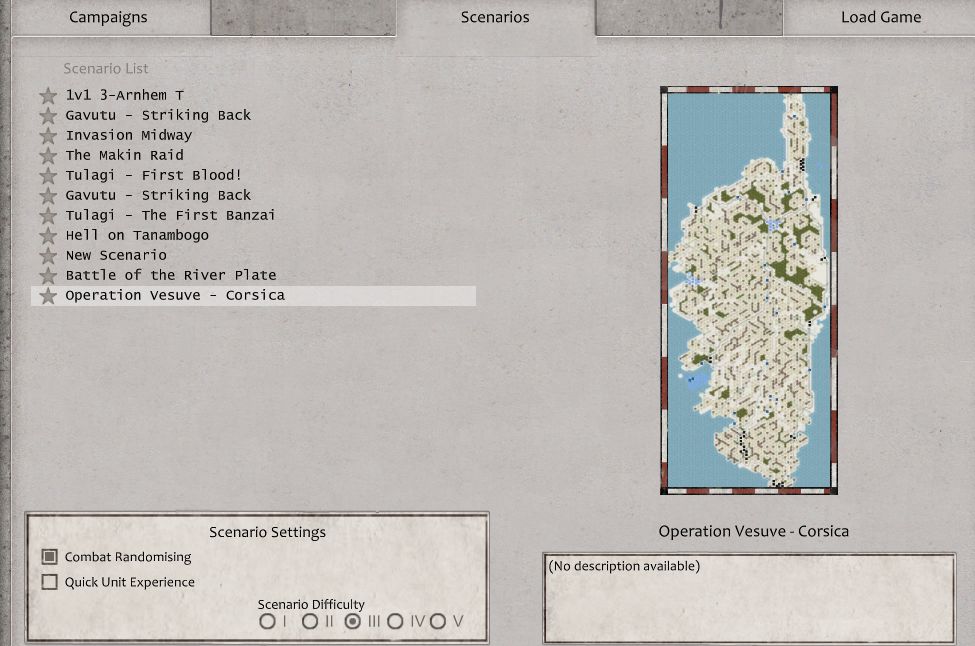Star the 1v1 3-Arnhem T scenario
This screenshot has height=646, width=975.
(x=48, y=96)
